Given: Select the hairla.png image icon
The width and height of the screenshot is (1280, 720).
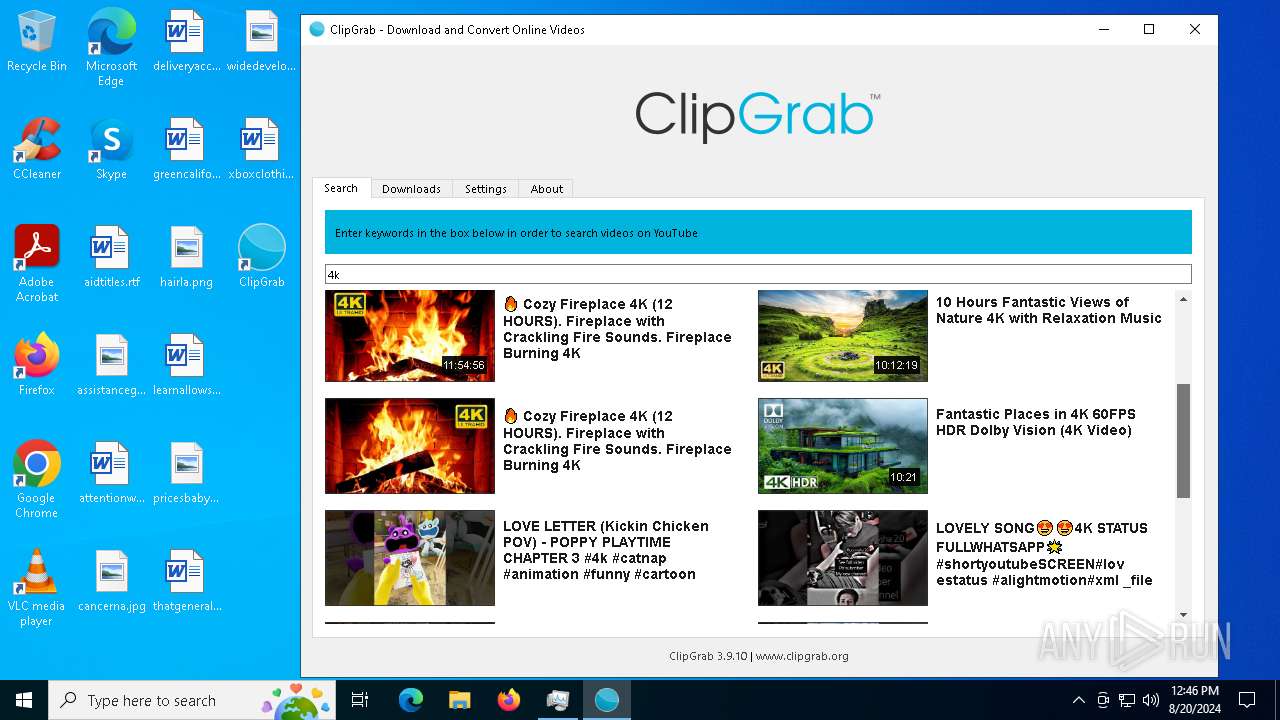Looking at the screenshot, I should (x=186, y=258).
